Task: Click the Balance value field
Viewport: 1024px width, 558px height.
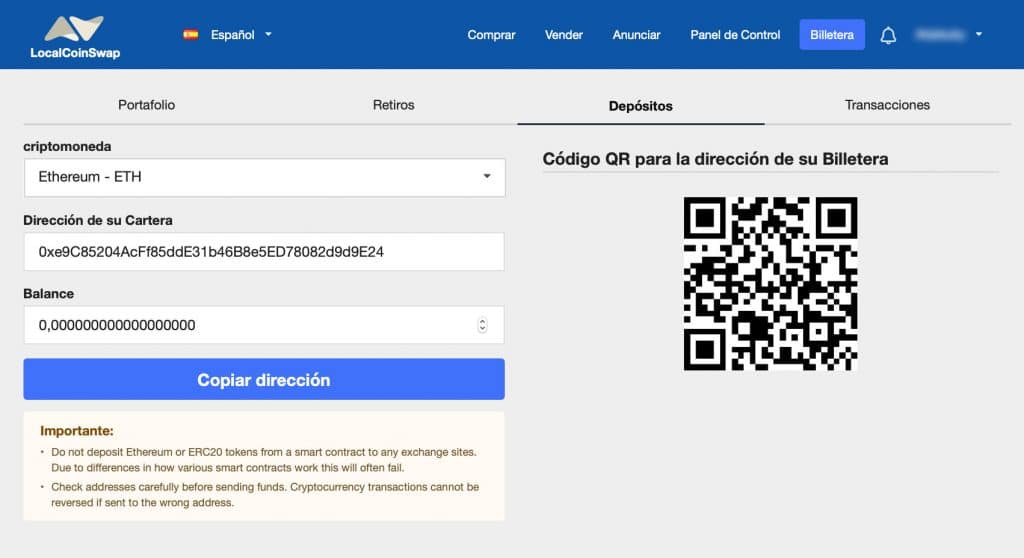Action: [x=264, y=325]
